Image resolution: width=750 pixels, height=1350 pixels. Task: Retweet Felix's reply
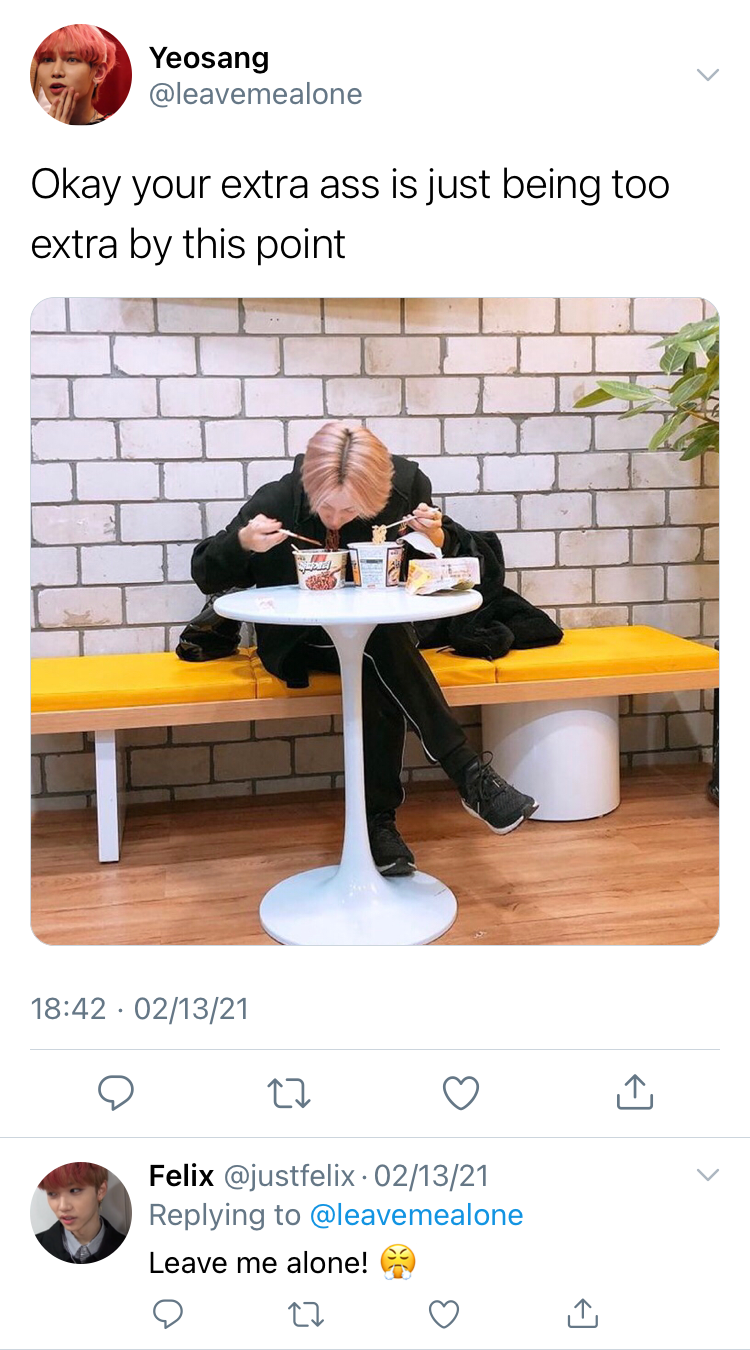[x=305, y=1314]
